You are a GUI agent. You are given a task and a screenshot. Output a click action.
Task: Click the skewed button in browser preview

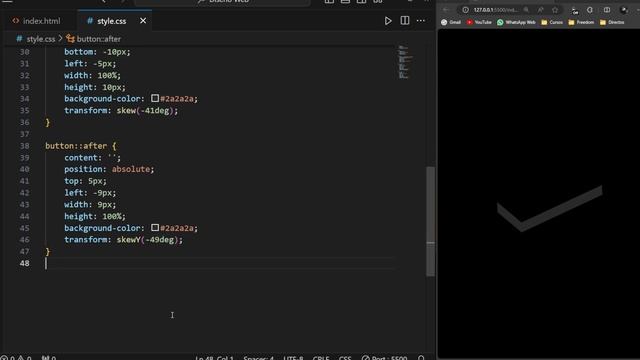pyautogui.click(x=549, y=209)
